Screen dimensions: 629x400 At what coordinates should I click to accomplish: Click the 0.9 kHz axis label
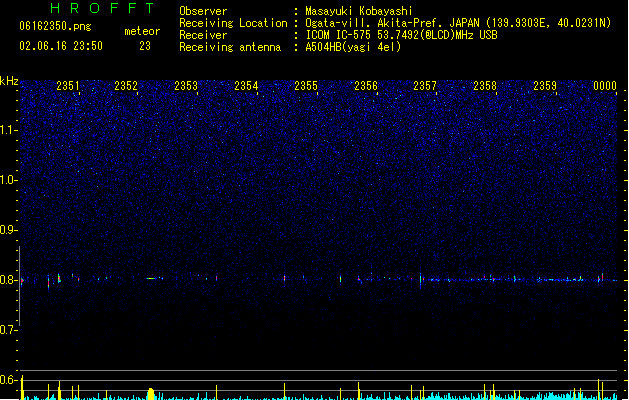8,230
